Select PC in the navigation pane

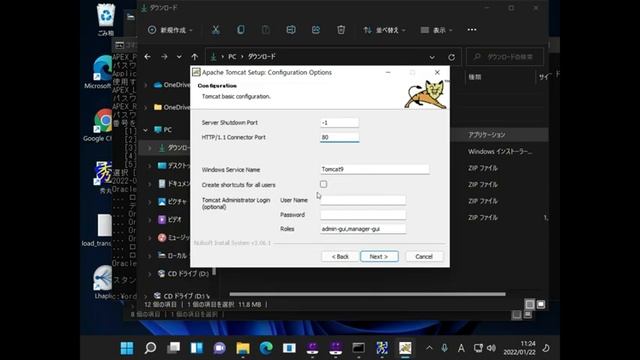(x=164, y=130)
